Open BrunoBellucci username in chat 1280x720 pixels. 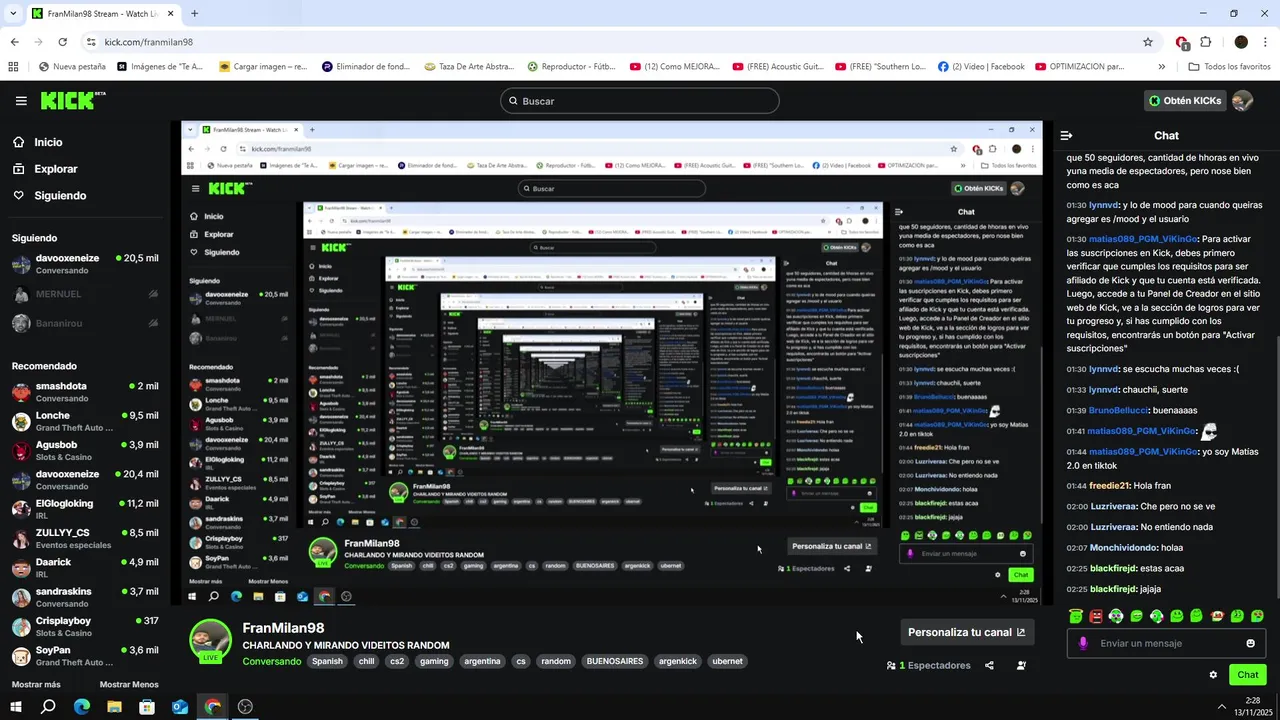[1118, 410]
